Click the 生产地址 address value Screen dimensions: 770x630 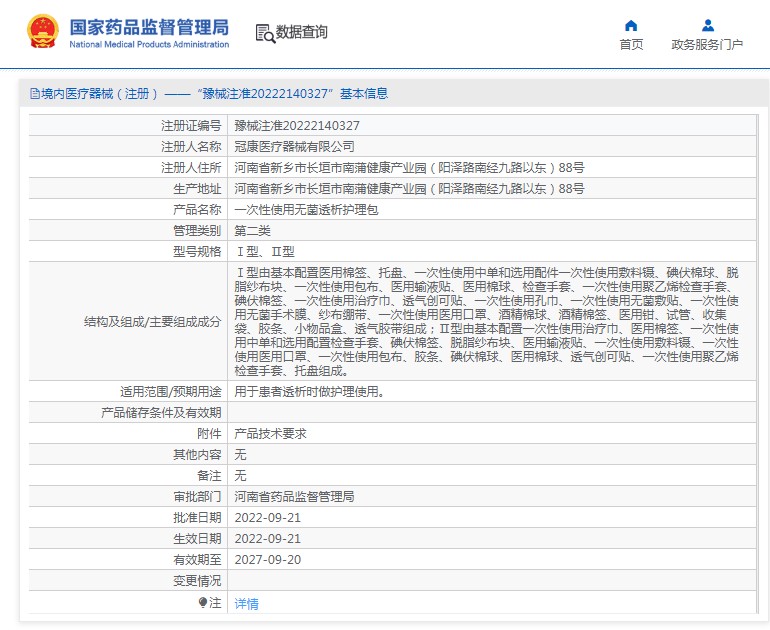tap(409, 189)
